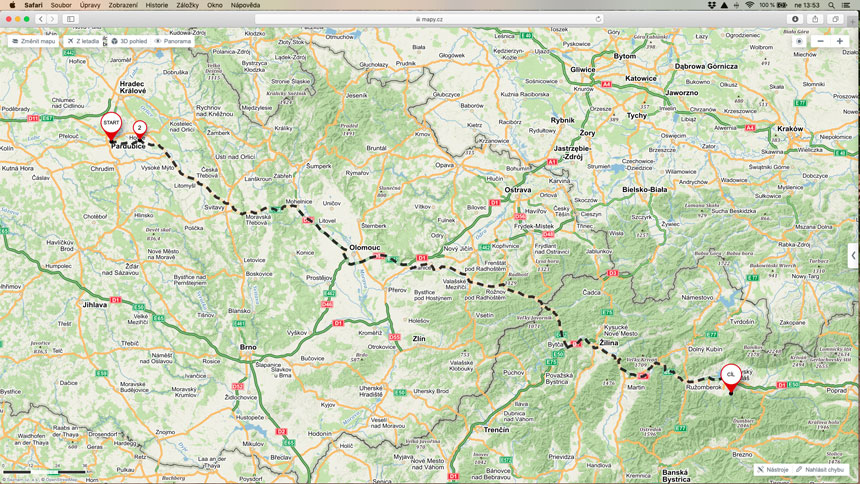Click the mapy.cz address bar
The width and height of the screenshot is (860, 484).
(x=430, y=18)
